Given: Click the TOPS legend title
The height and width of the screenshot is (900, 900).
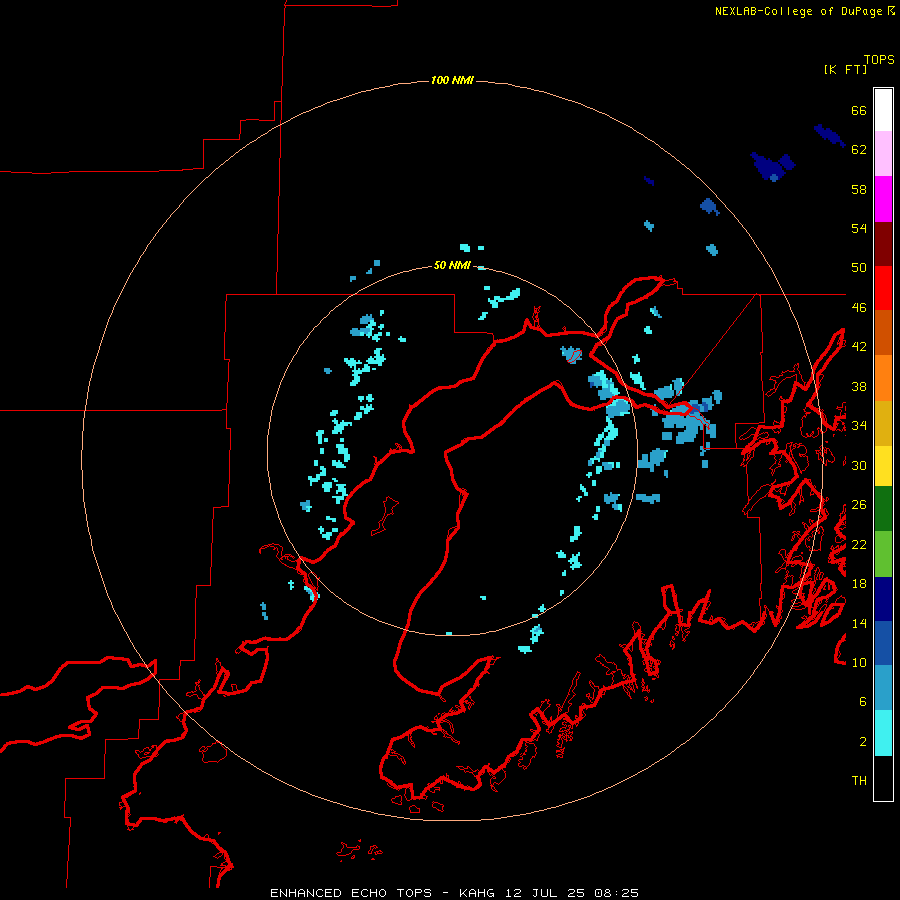Looking at the screenshot, I should pos(879,60).
